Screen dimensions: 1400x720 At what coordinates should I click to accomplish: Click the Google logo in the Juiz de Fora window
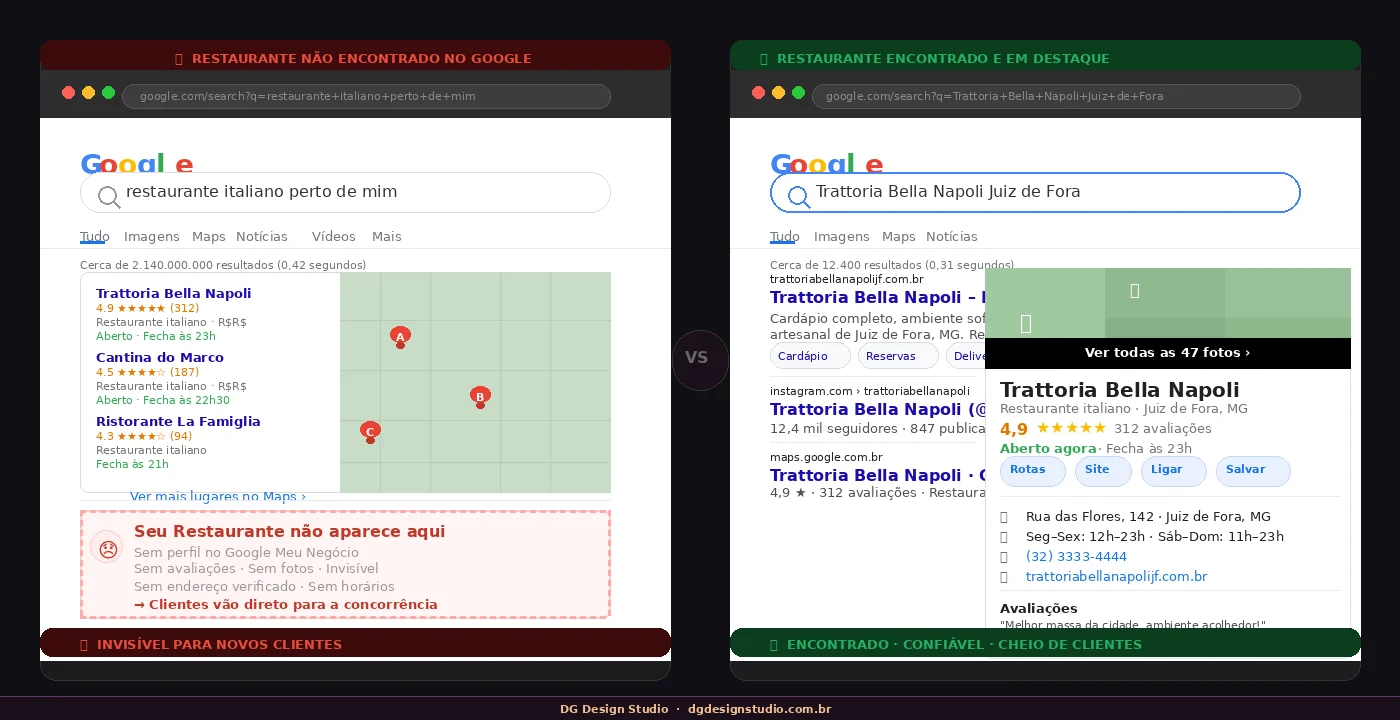point(827,165)
